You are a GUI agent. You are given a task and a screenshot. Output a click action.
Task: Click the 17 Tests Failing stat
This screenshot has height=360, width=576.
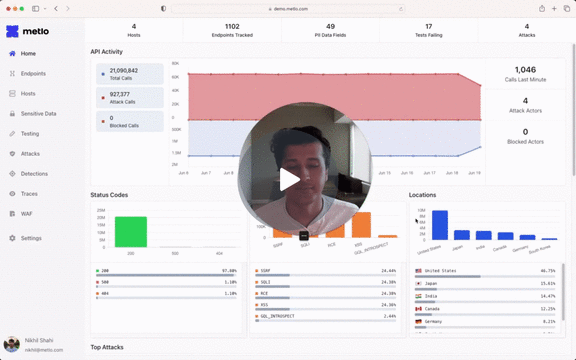click(429, 30)
